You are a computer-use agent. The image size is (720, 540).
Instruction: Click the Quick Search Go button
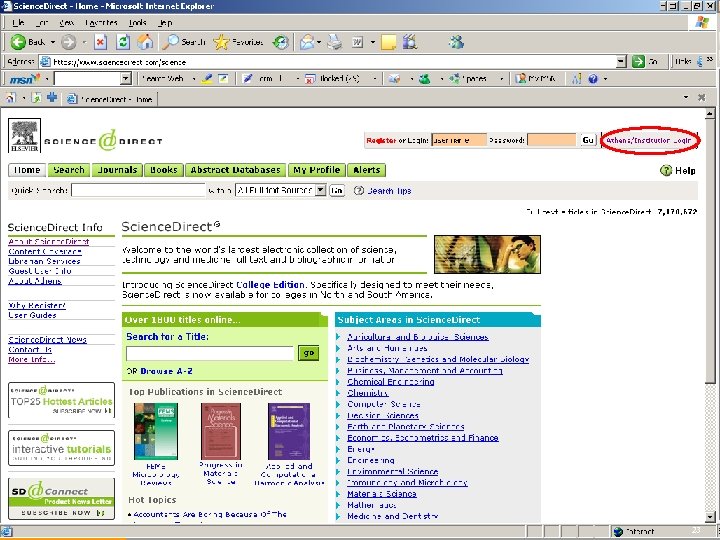click(337, 191)
